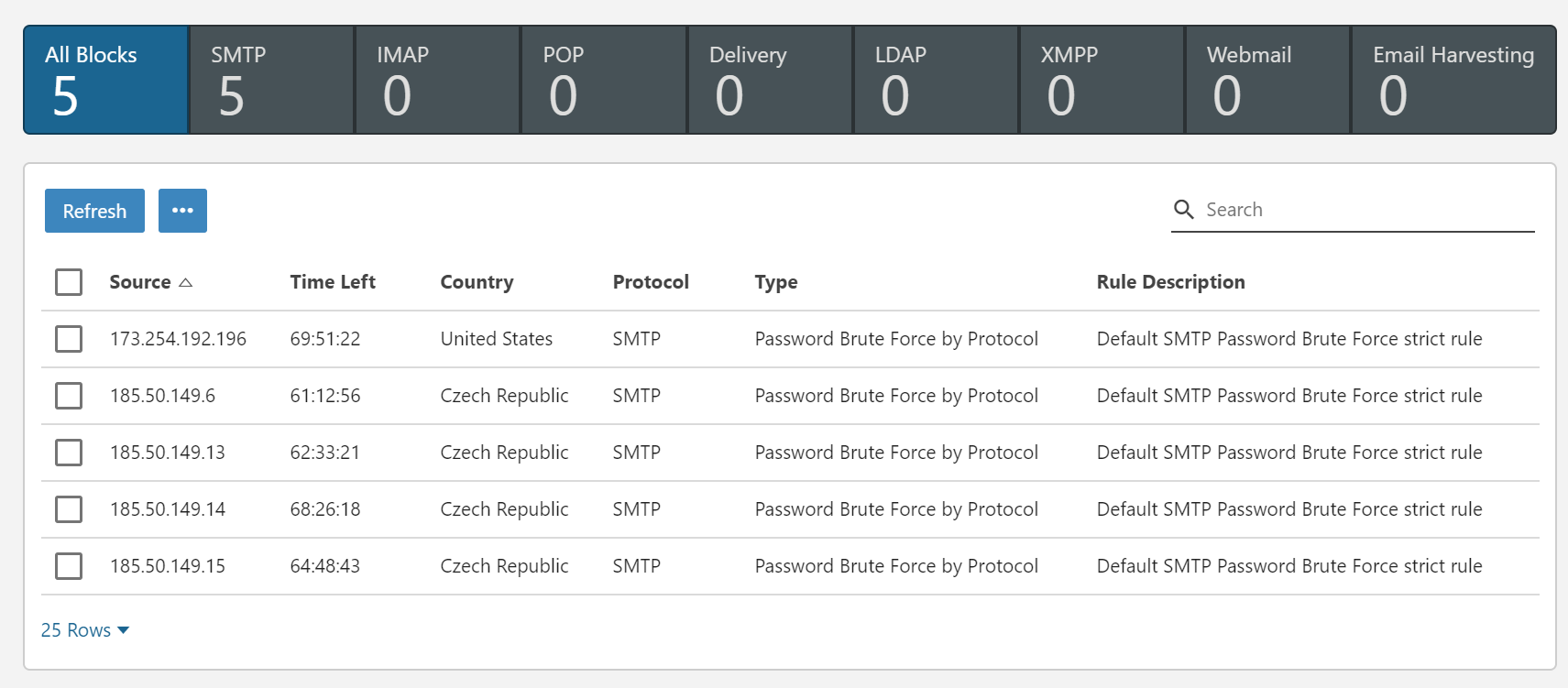Image resolution: width=1568 pixels, height=688 pixels.
Task: Mark the checkbox for 185.50.149.13
Action: point(69,453)
